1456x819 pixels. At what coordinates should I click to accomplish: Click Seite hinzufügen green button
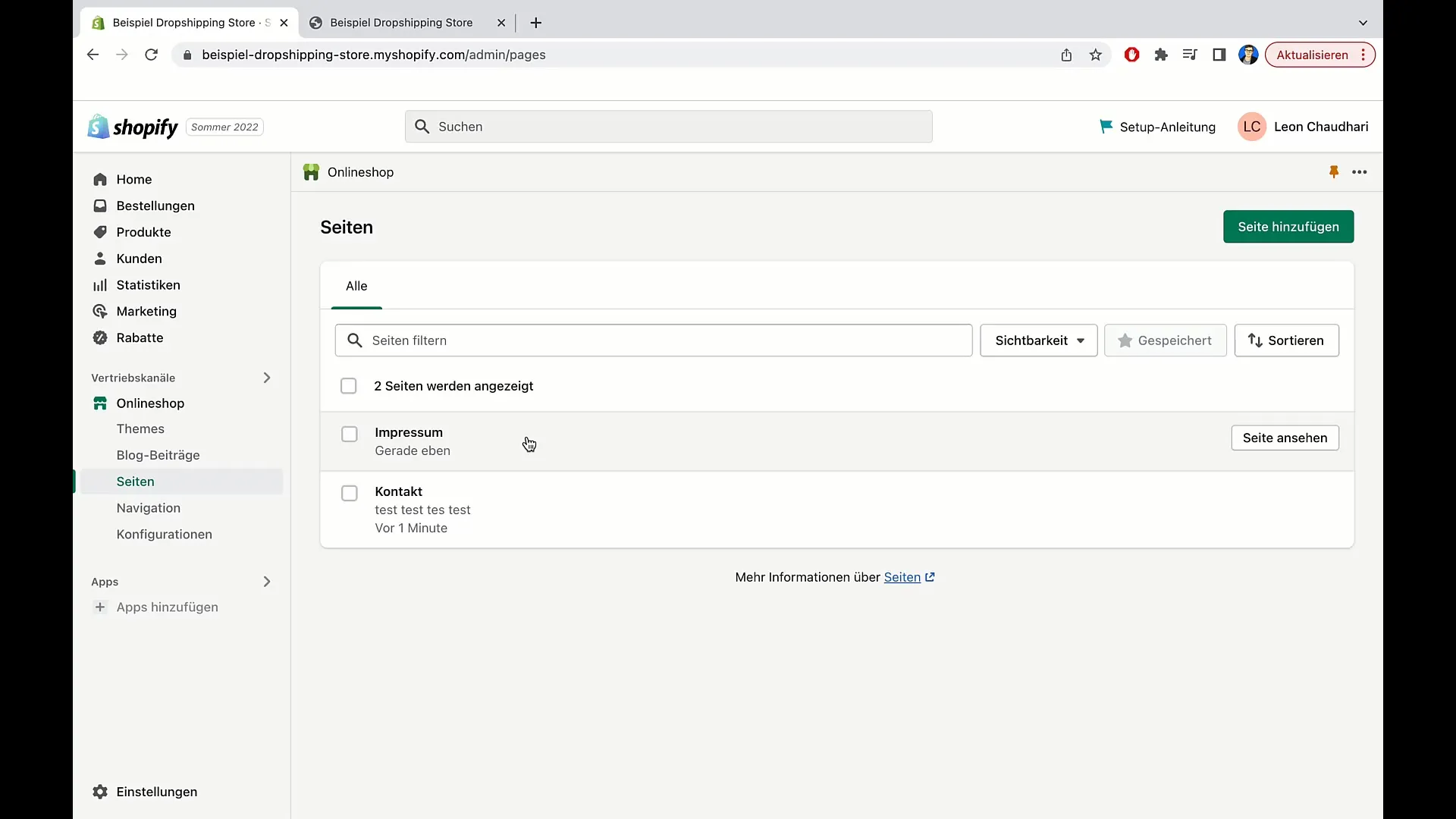coord(1288,227)
